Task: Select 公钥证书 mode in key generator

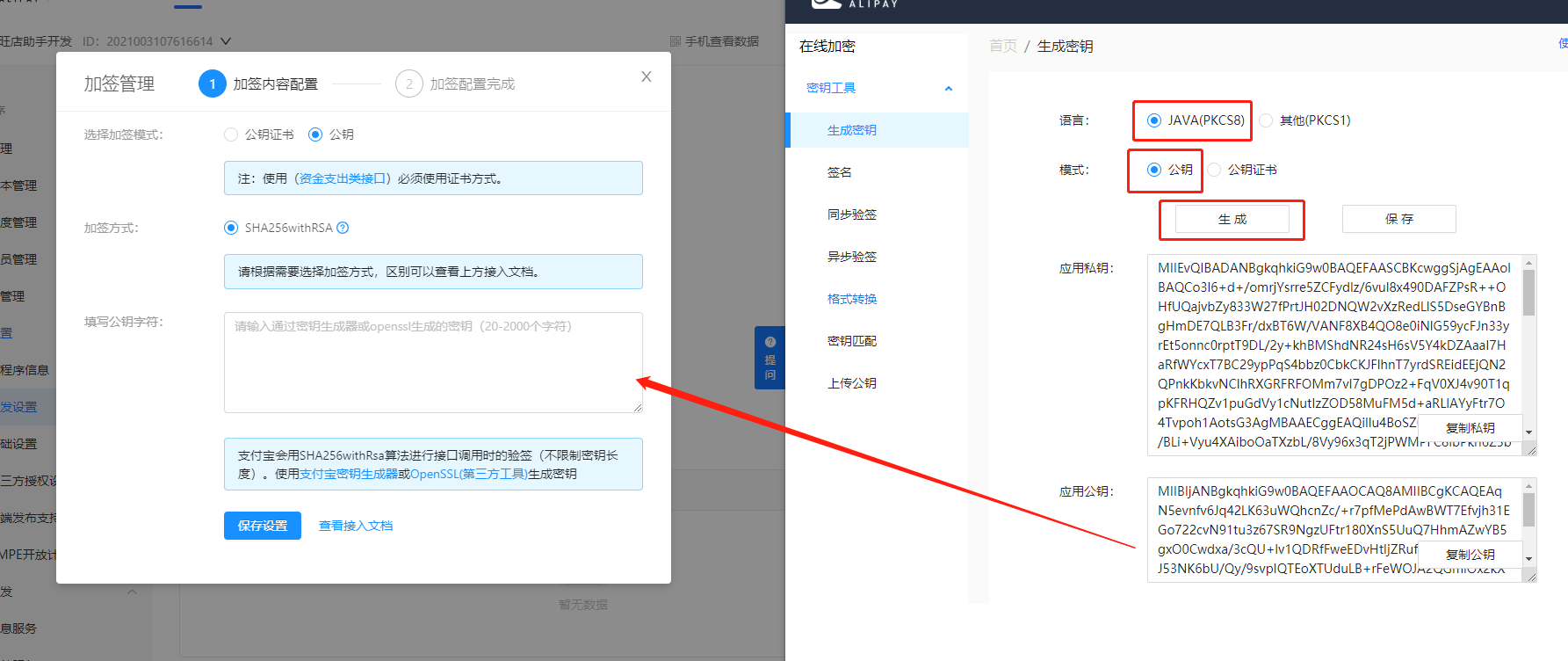Action: tap(1214, 170)
